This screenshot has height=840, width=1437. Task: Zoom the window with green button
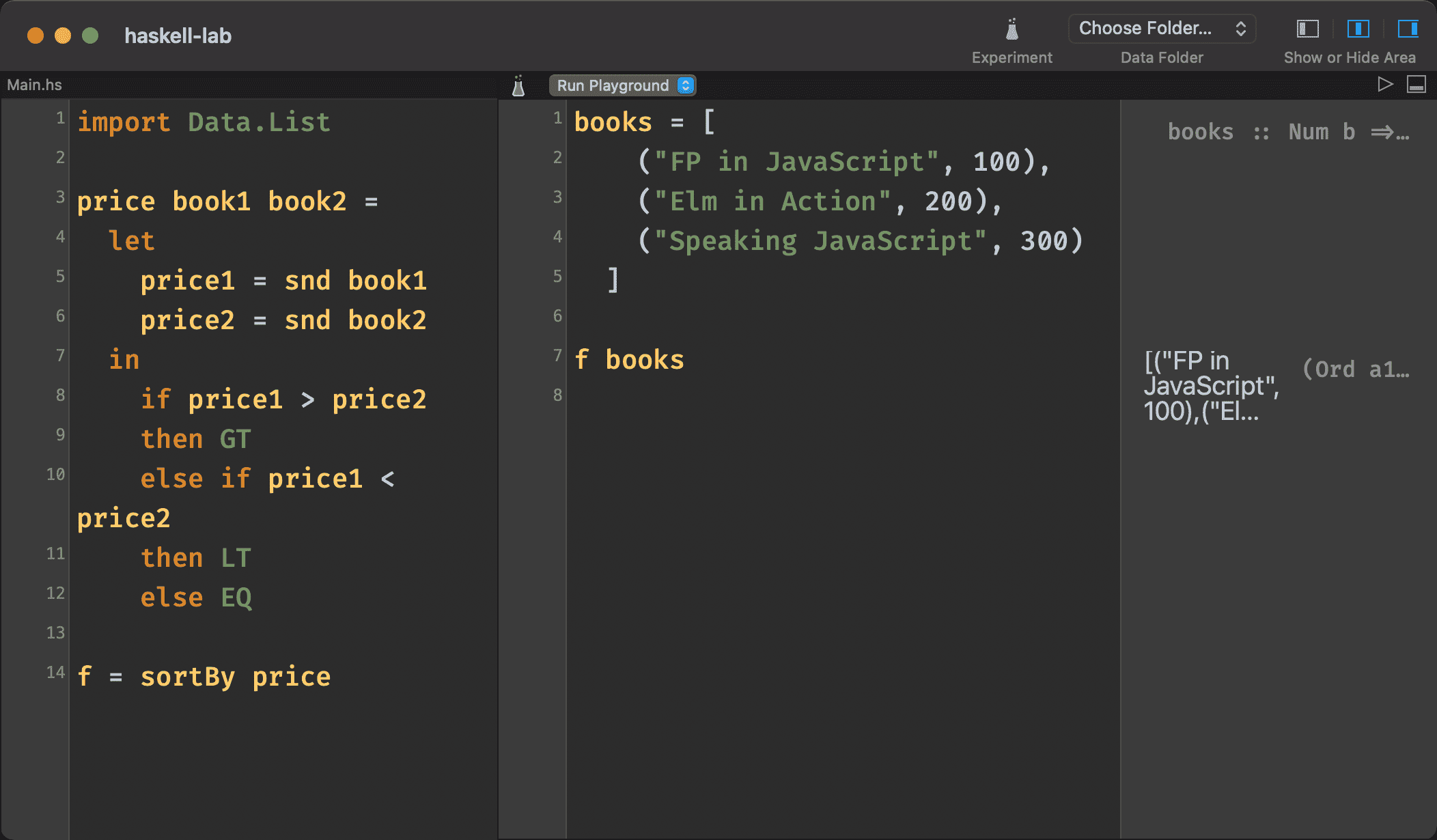point(90,36)
